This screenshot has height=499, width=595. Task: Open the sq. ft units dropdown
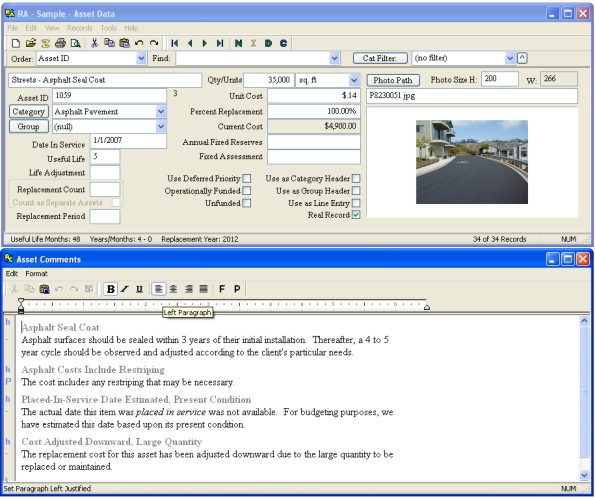point(354,80)
